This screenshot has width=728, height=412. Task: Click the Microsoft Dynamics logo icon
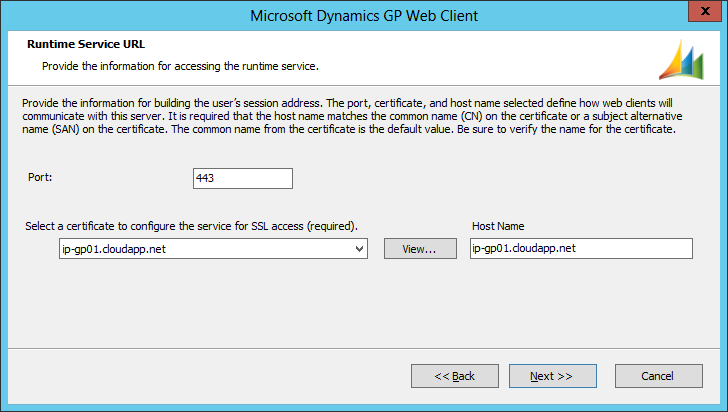coord(682,61)
